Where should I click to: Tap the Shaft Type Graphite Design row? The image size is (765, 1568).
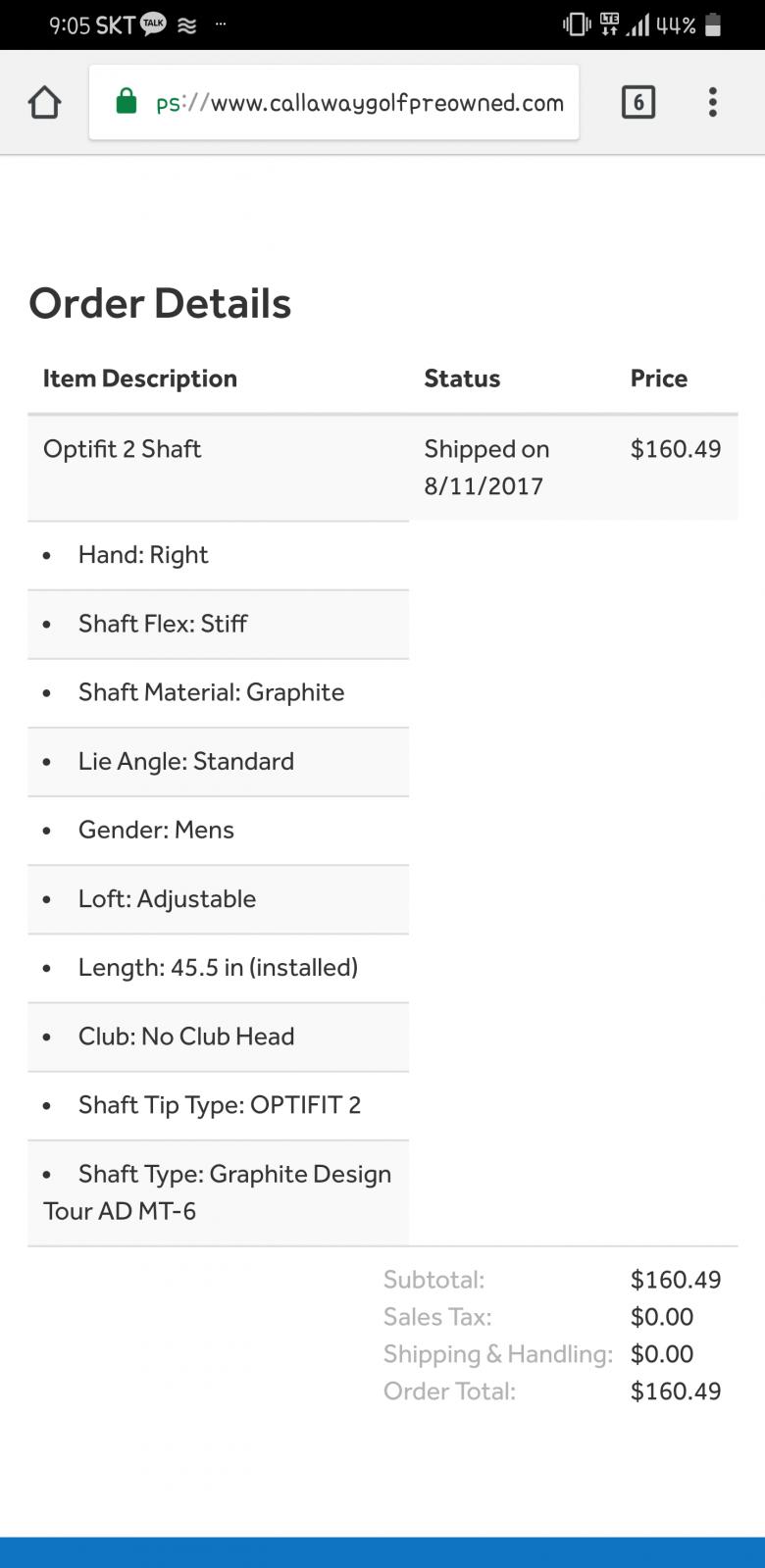click(218, 1192)
